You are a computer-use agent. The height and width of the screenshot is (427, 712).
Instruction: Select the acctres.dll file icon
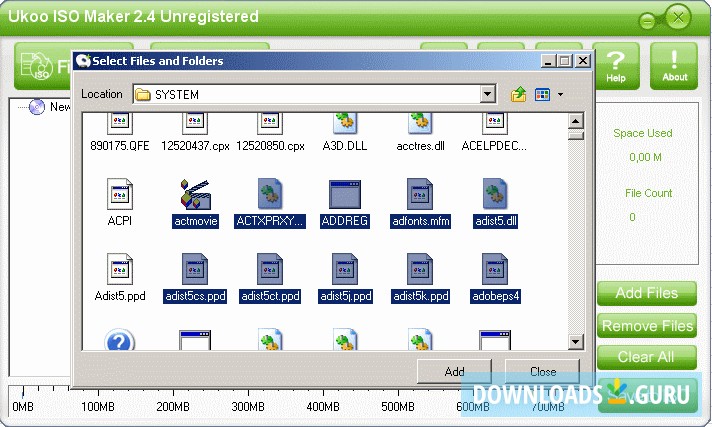[x=420, y=124]
